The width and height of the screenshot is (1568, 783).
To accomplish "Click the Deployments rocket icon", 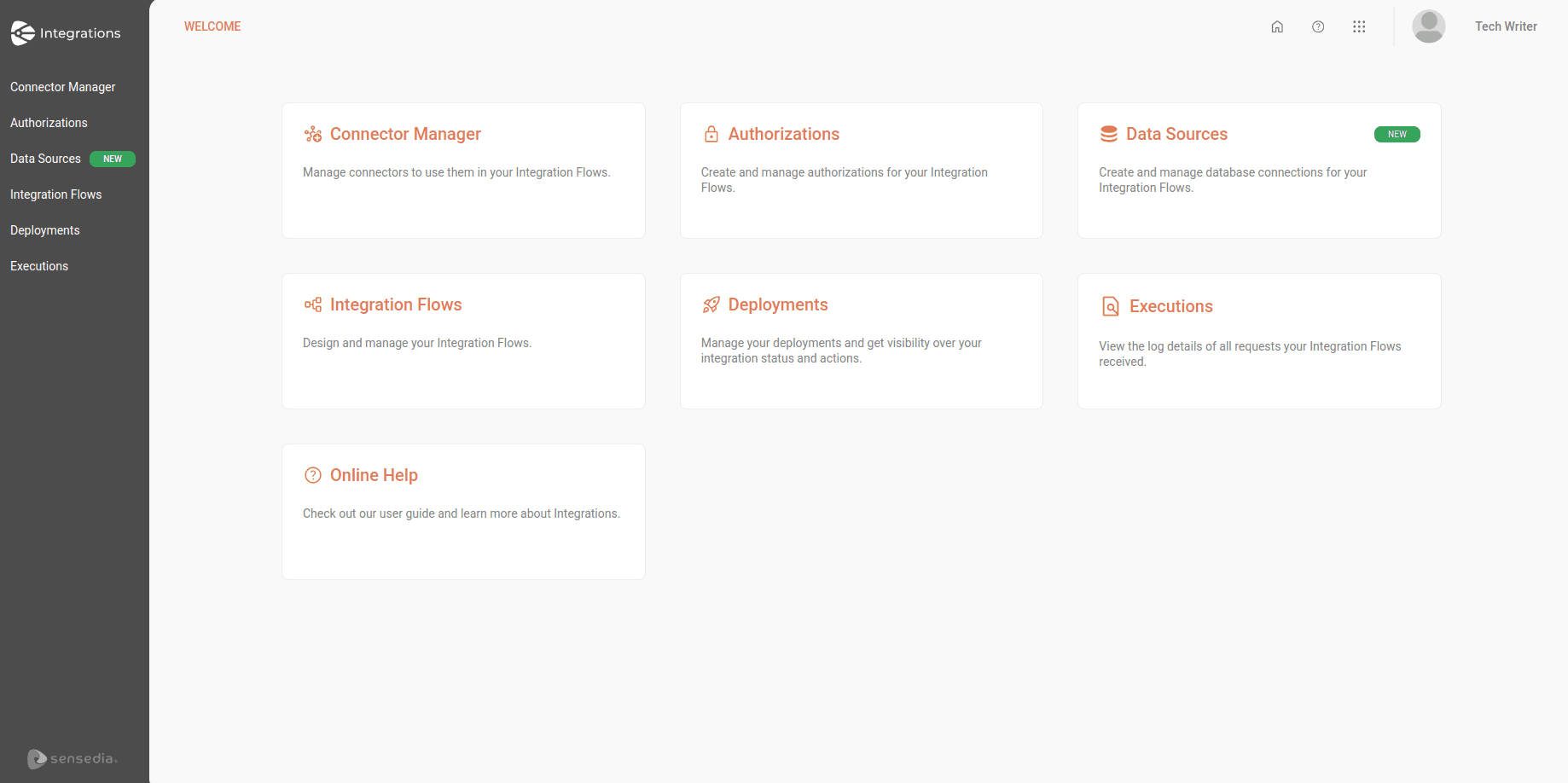I will [711, 305].
